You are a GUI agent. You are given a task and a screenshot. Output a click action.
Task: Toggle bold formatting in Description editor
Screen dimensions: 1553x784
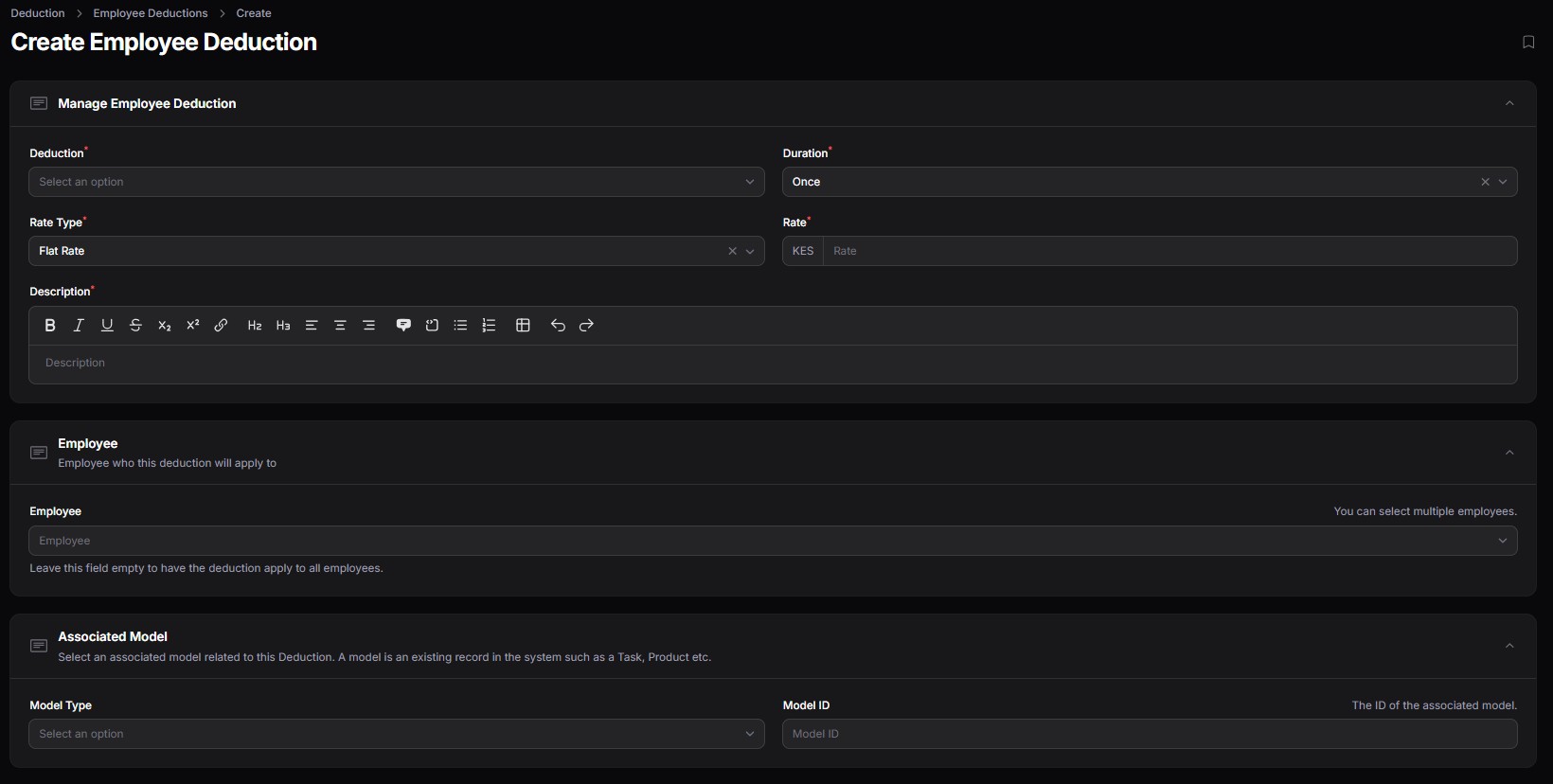[50, 325]
